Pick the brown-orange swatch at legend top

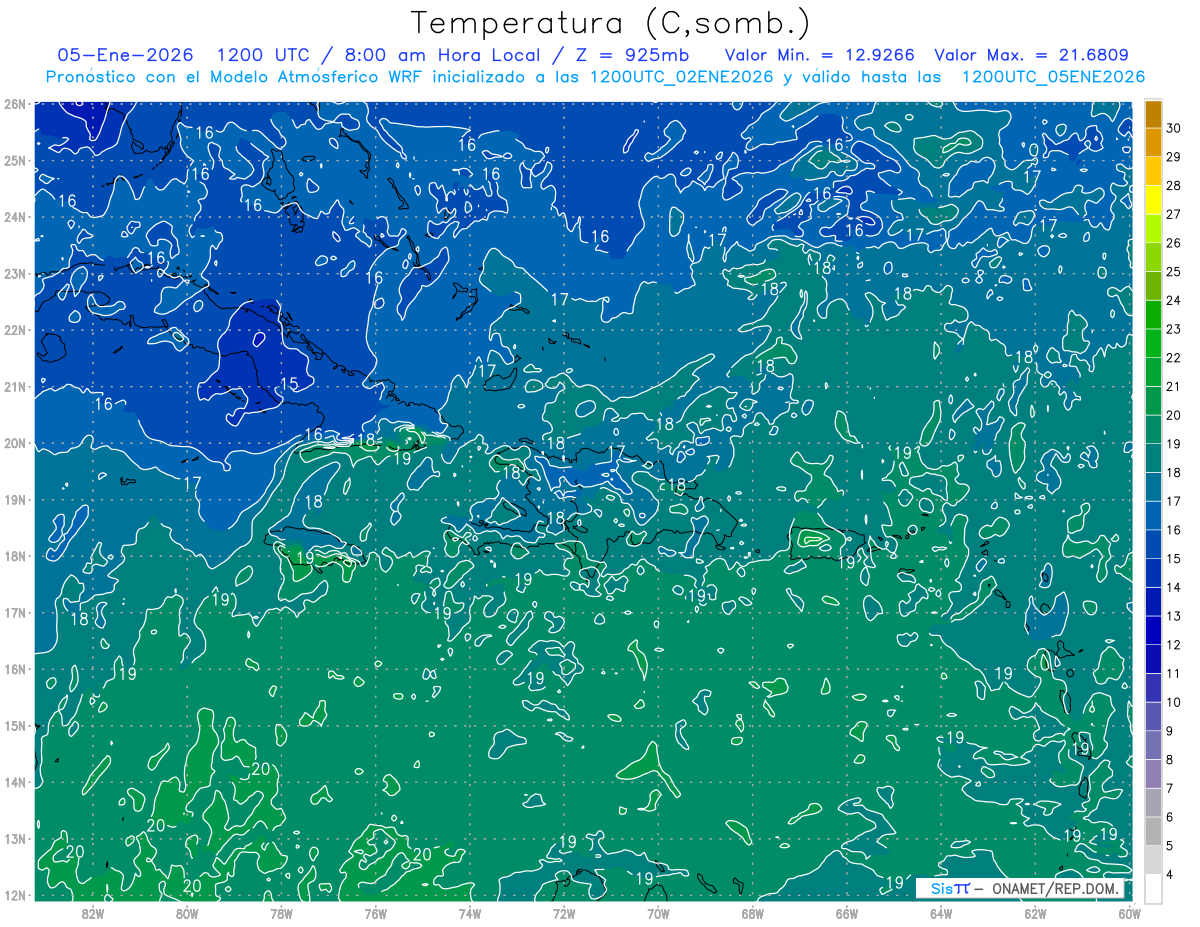(1154, 114)
